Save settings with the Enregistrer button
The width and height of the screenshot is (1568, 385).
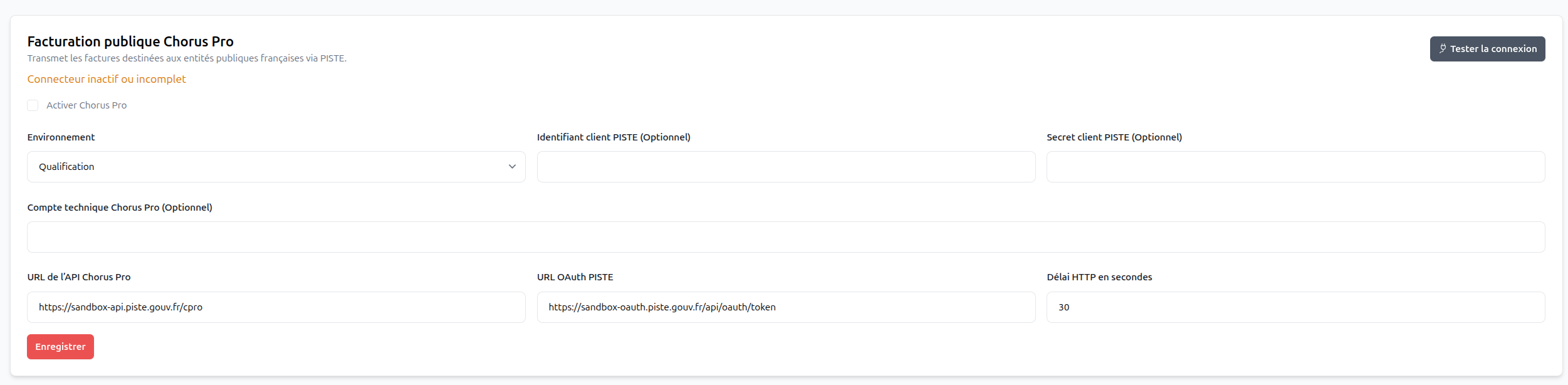[60, 347]
